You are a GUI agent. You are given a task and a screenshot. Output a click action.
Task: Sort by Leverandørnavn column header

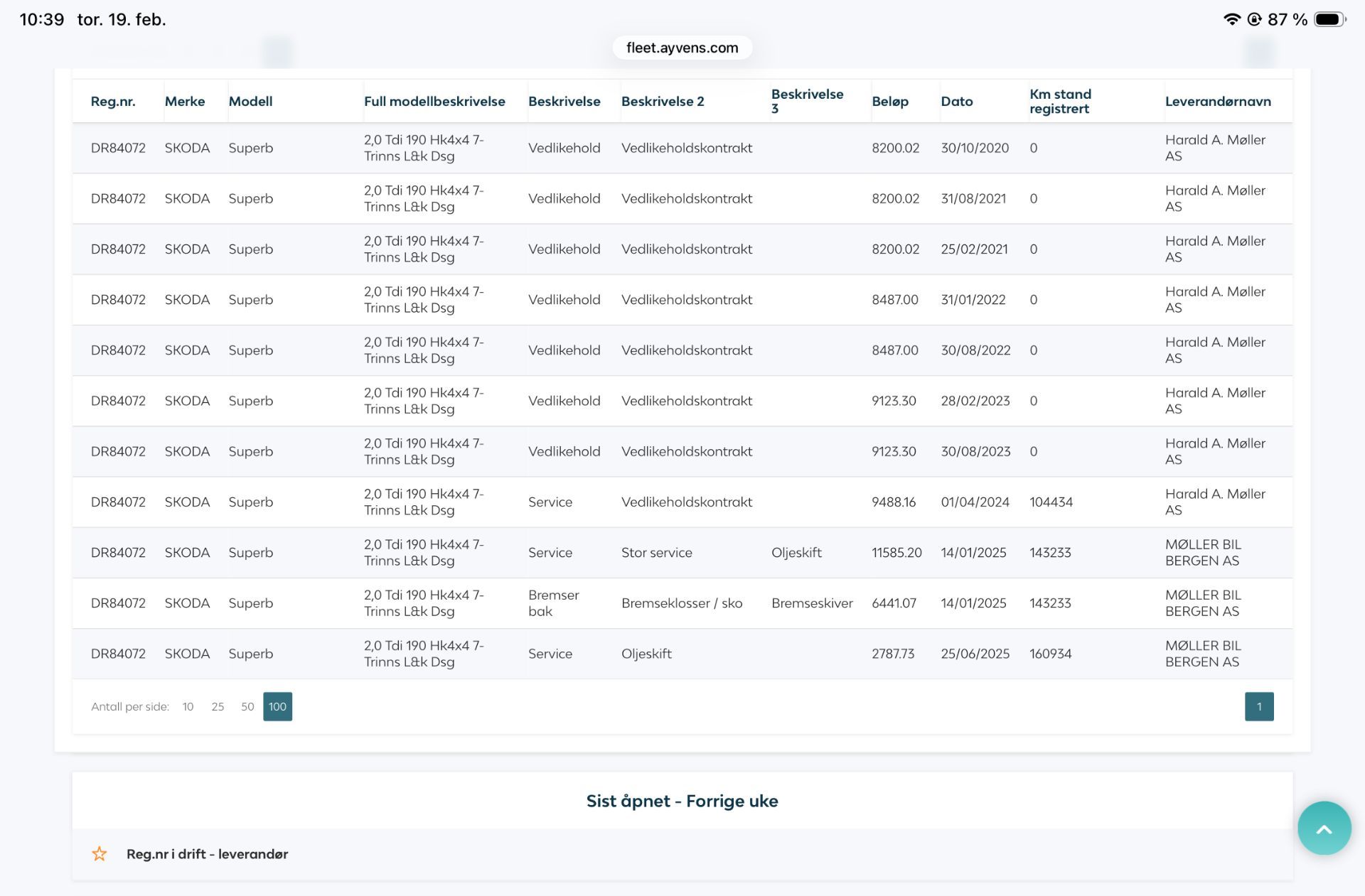tap(1217, 102)
